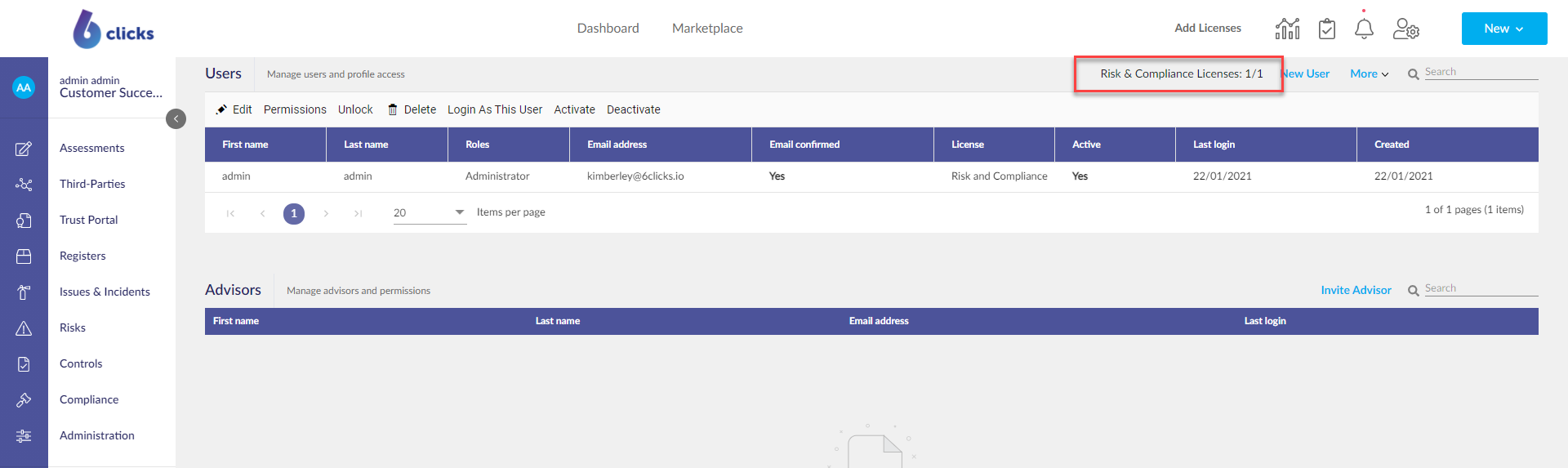
Task: Expand the More dropdown menu
Action: point(1370,74)
